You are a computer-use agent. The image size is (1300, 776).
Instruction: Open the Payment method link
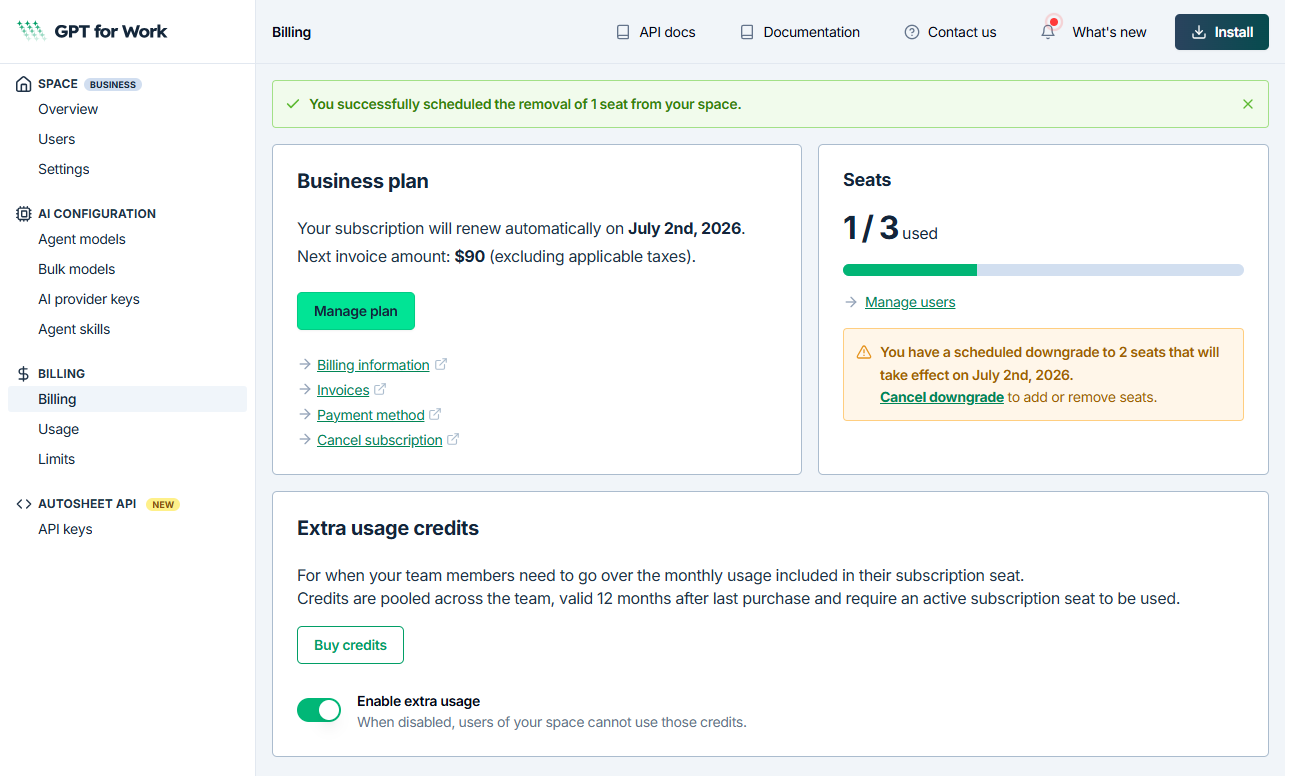pos(371,415)
